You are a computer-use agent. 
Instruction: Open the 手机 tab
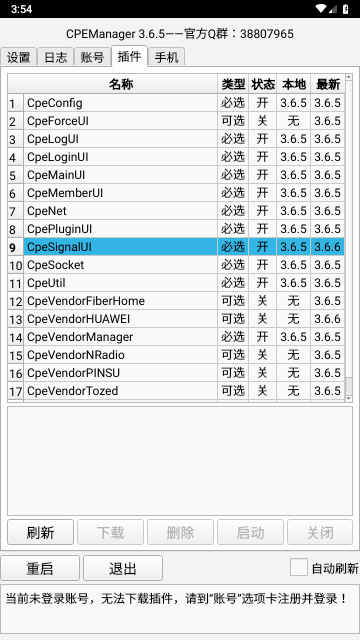[x=167, y=57]
